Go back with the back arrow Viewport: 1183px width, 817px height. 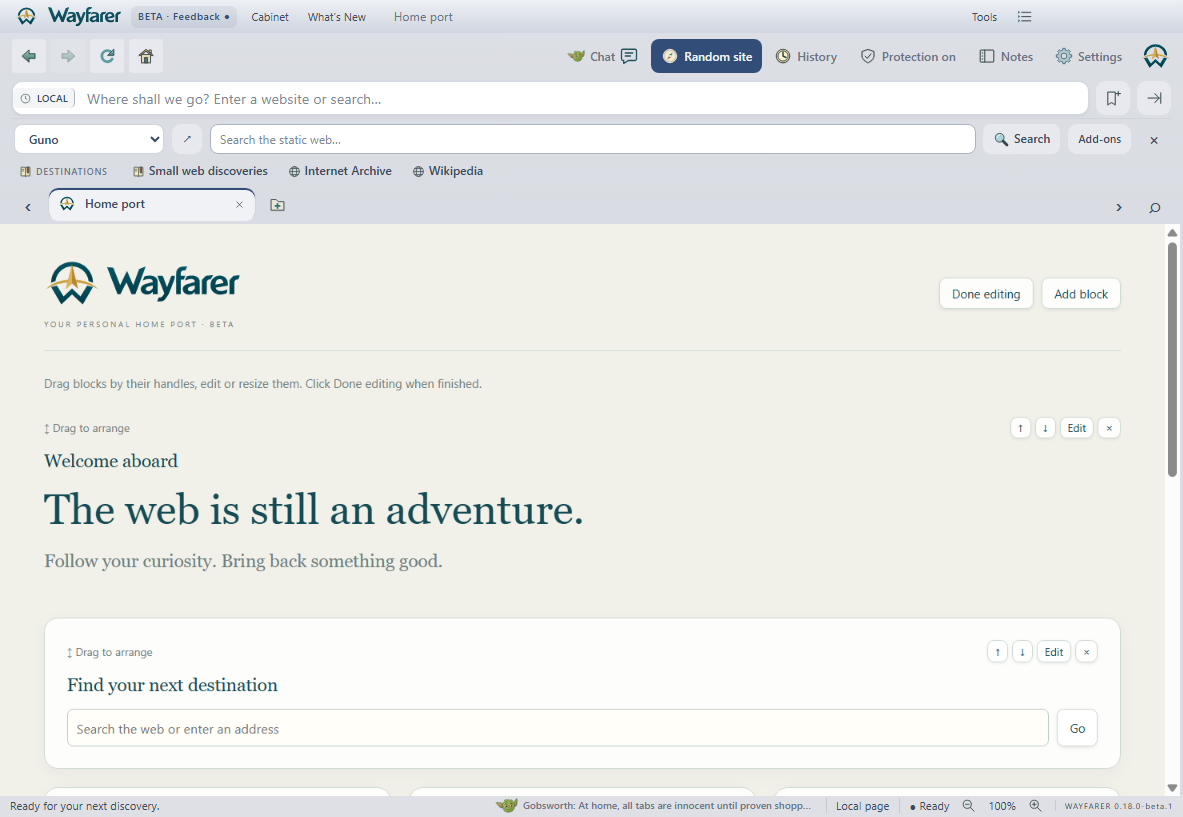pyautogui.click(x=29, y=56)
